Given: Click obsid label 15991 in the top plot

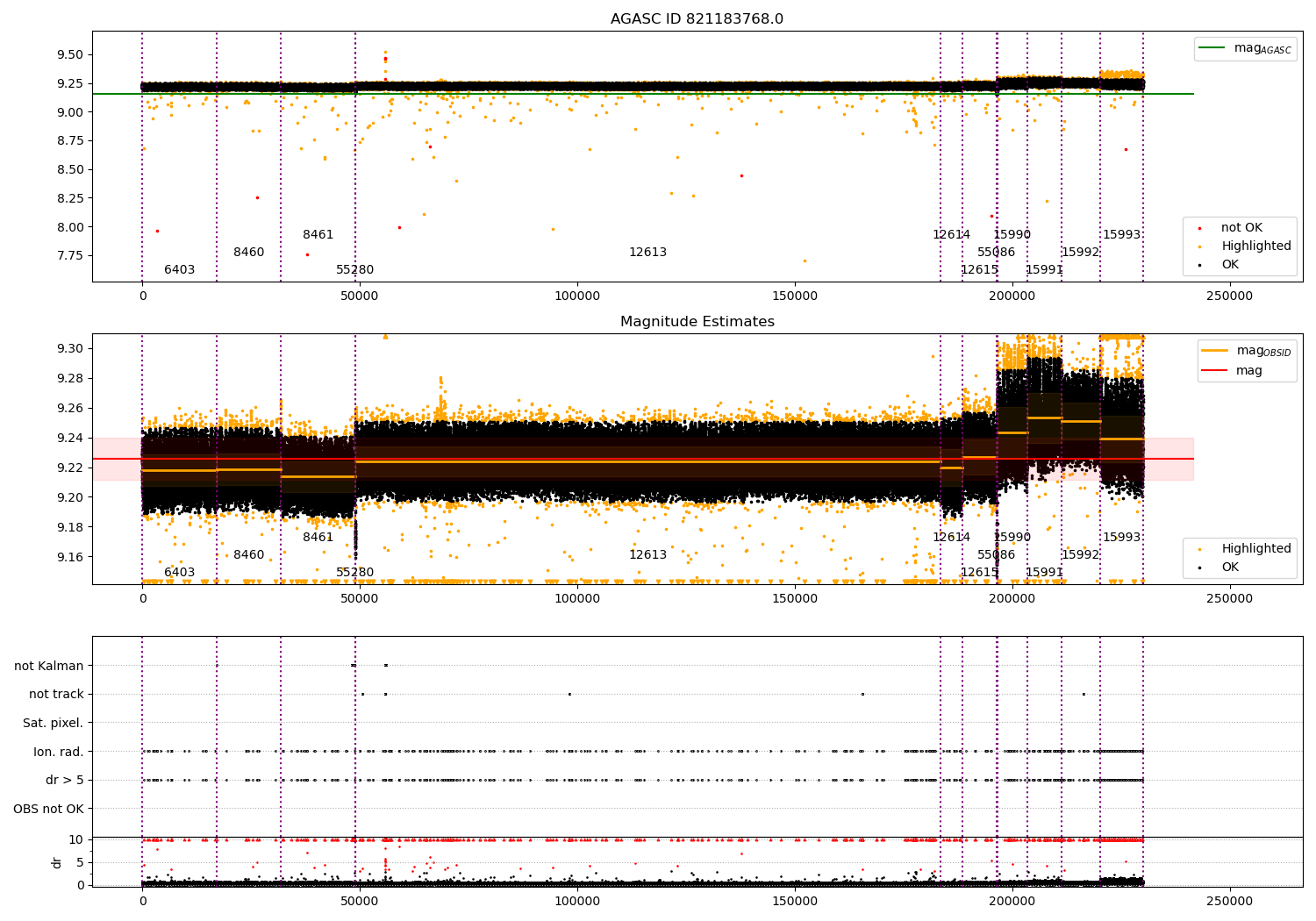Looking at the screenshot, I should (x=1044, y=270).
